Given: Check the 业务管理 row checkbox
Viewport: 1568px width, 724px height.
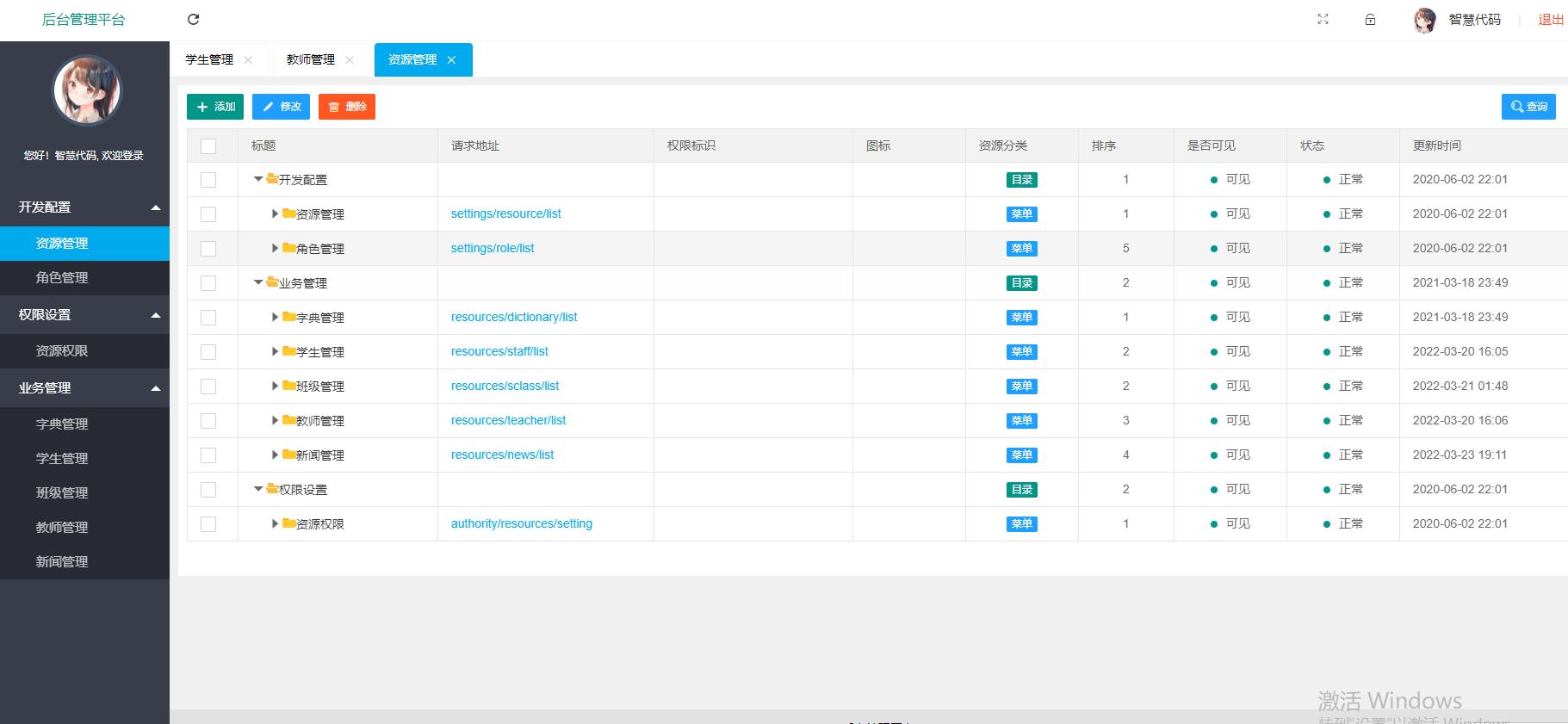Looking at the screenshot, I should [x=208, y=283].
